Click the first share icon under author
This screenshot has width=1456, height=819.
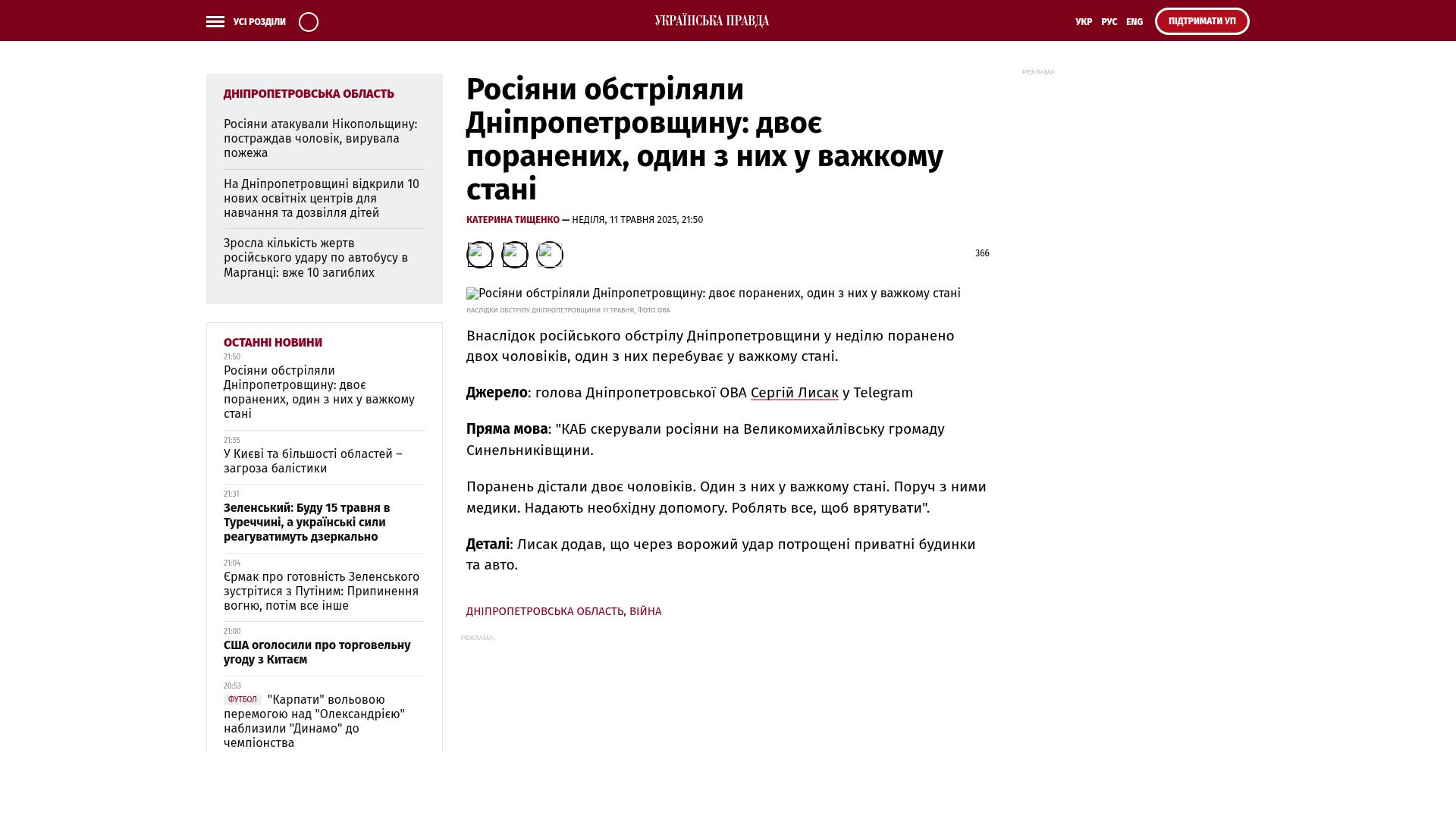pyautogui.click(x=479, y=255)
